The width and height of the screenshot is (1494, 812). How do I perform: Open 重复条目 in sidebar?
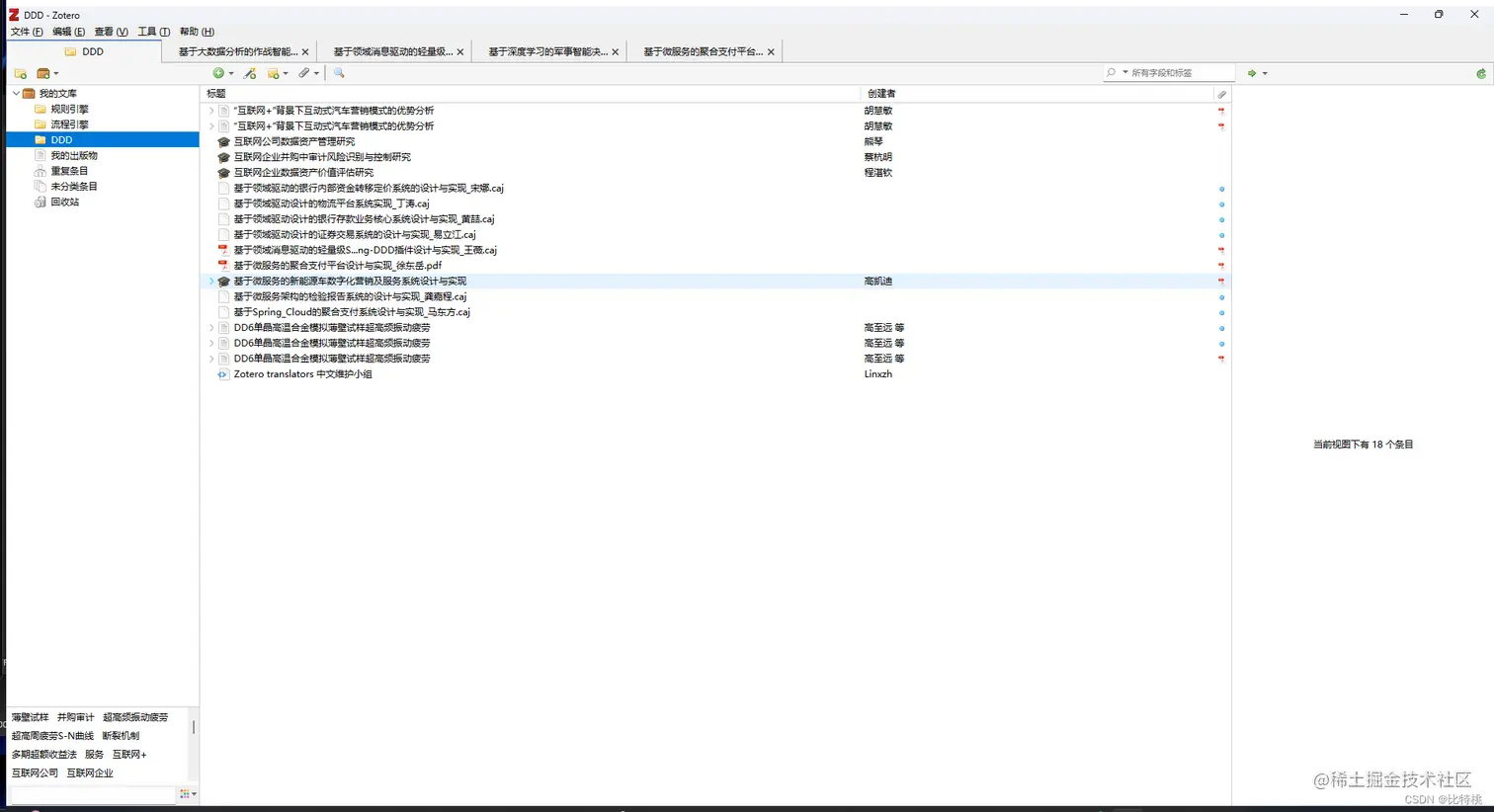pos(69,171)
